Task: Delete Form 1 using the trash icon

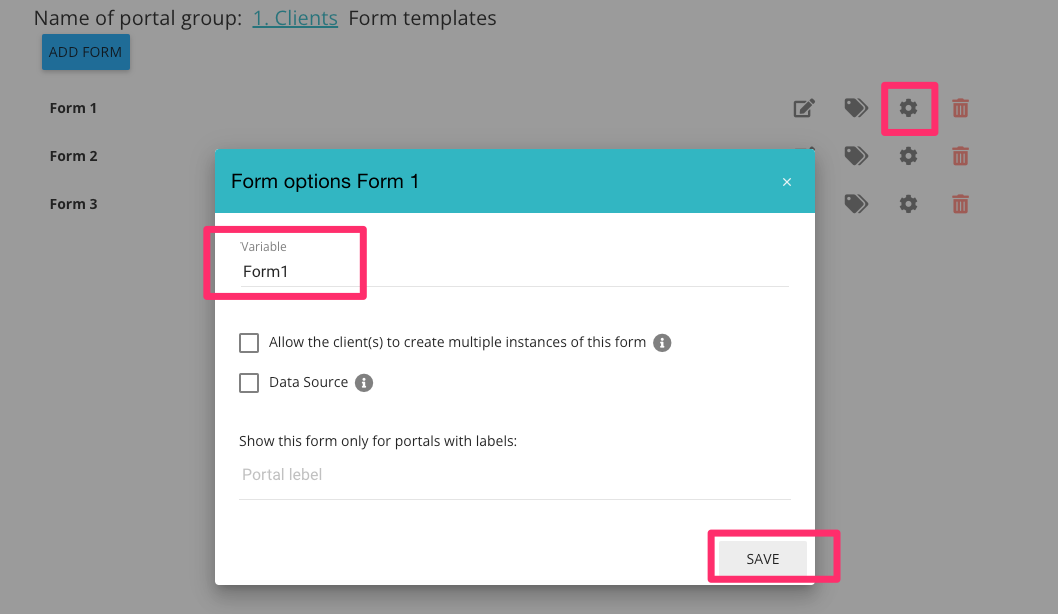Action: point(960,108)
